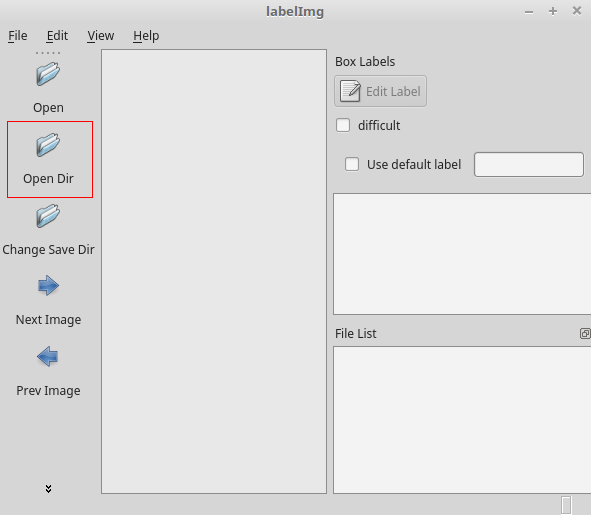Click the Open file folder icon
This screenshot has width=591, height=515.
48,74
